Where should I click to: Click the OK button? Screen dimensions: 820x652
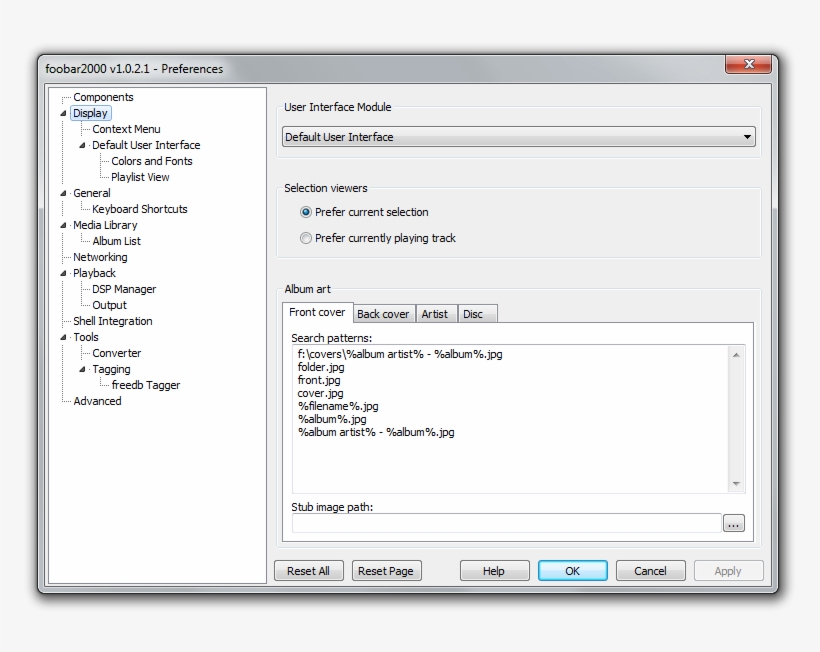[572, 570]
